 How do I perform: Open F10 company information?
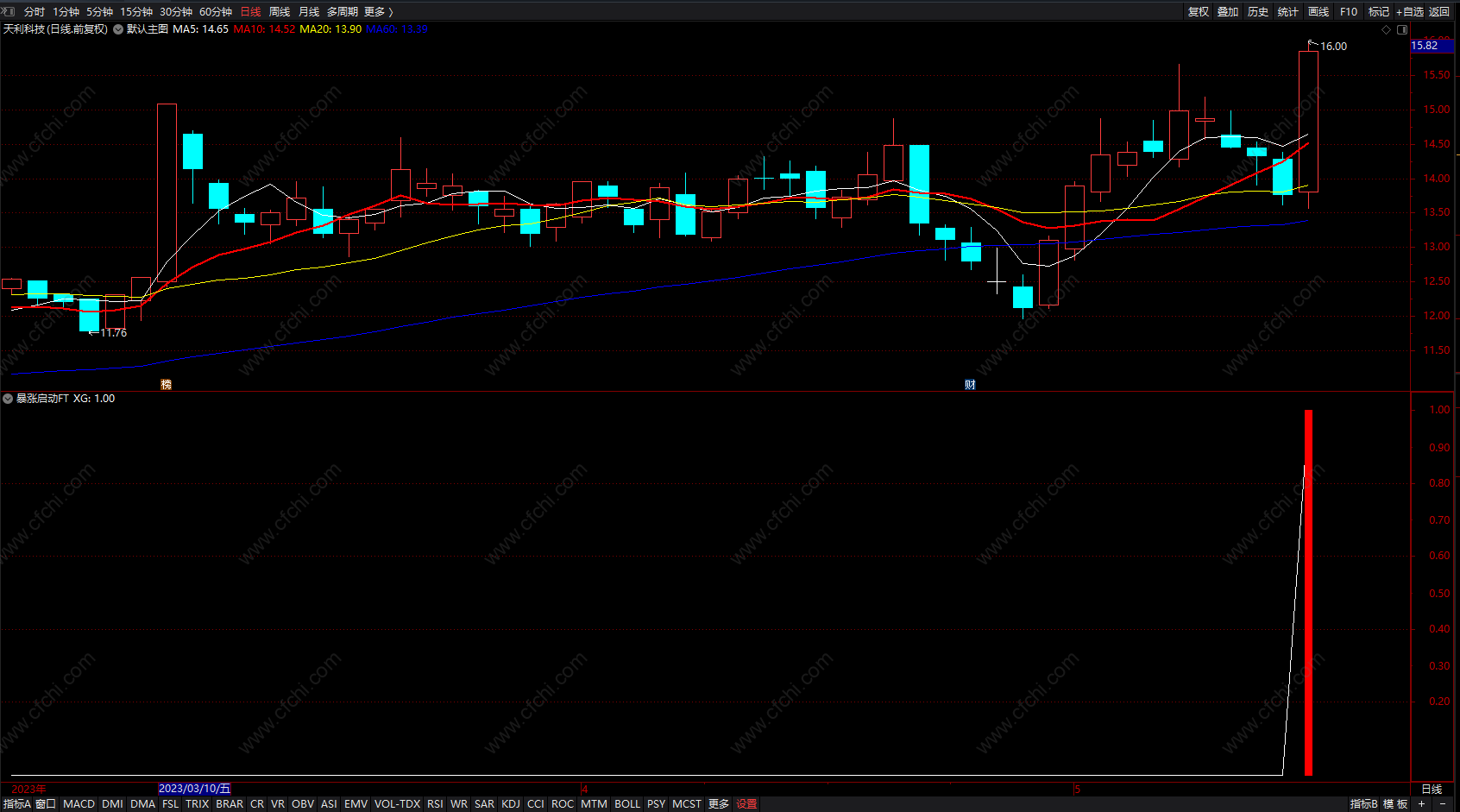pos(1349,12)
